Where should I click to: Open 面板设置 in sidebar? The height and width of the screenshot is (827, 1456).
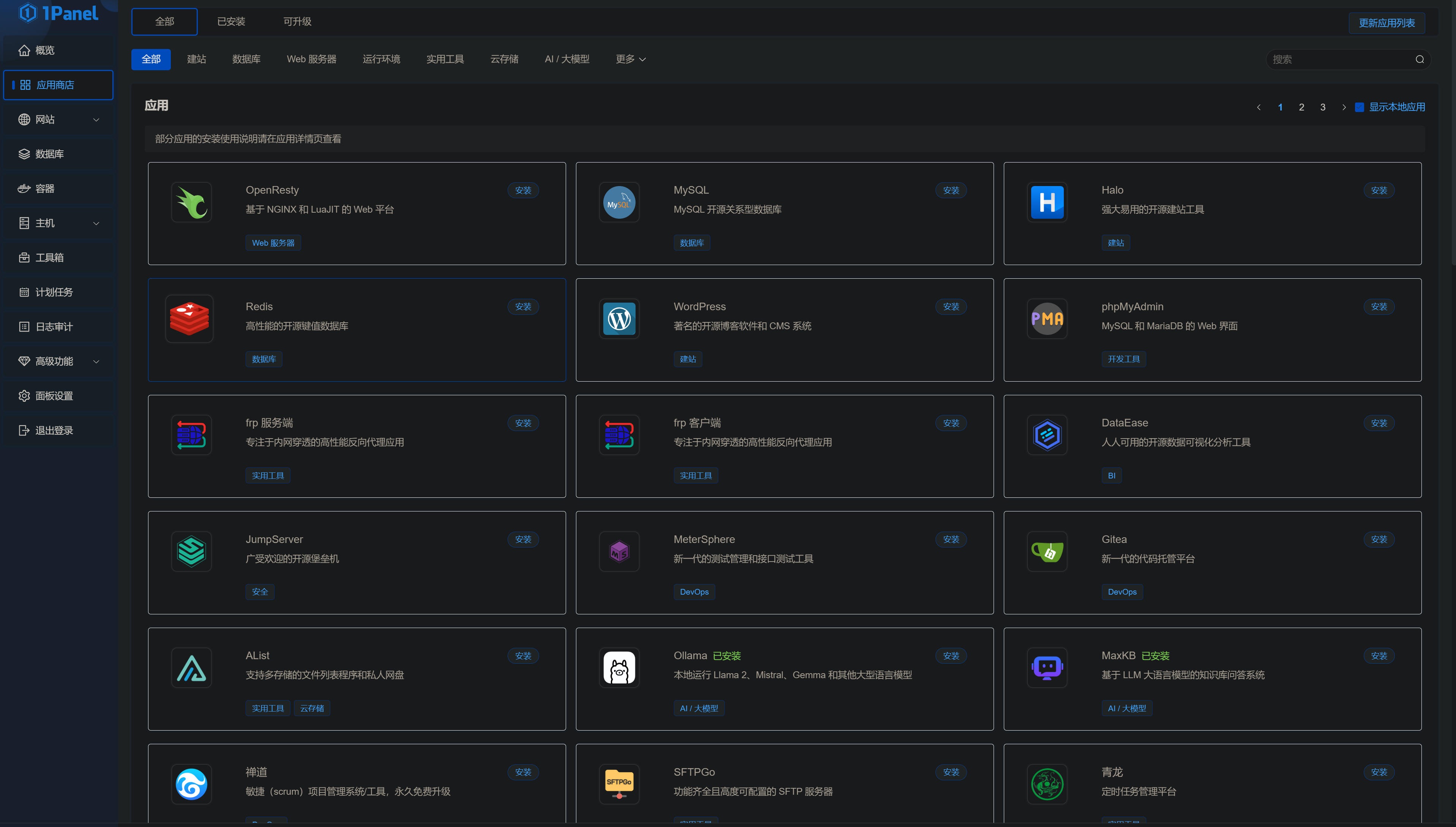click(x=58, y=396)
